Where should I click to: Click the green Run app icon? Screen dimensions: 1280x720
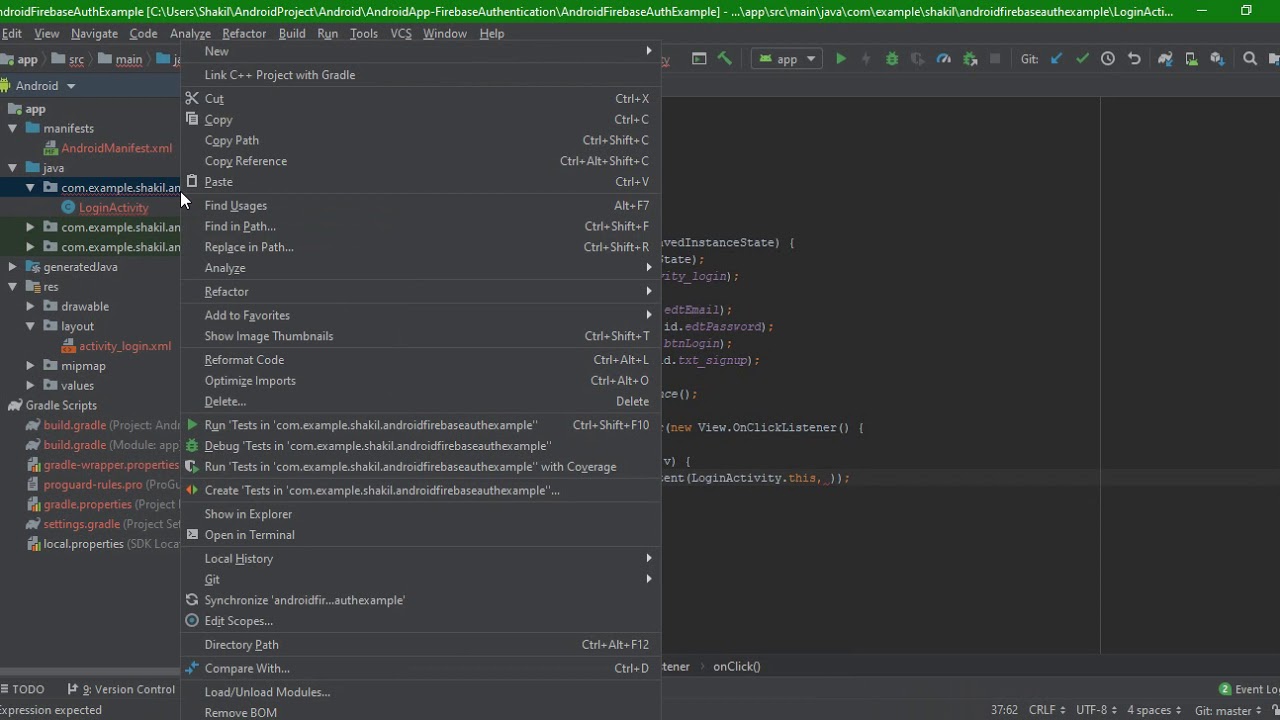coord(841,59)
